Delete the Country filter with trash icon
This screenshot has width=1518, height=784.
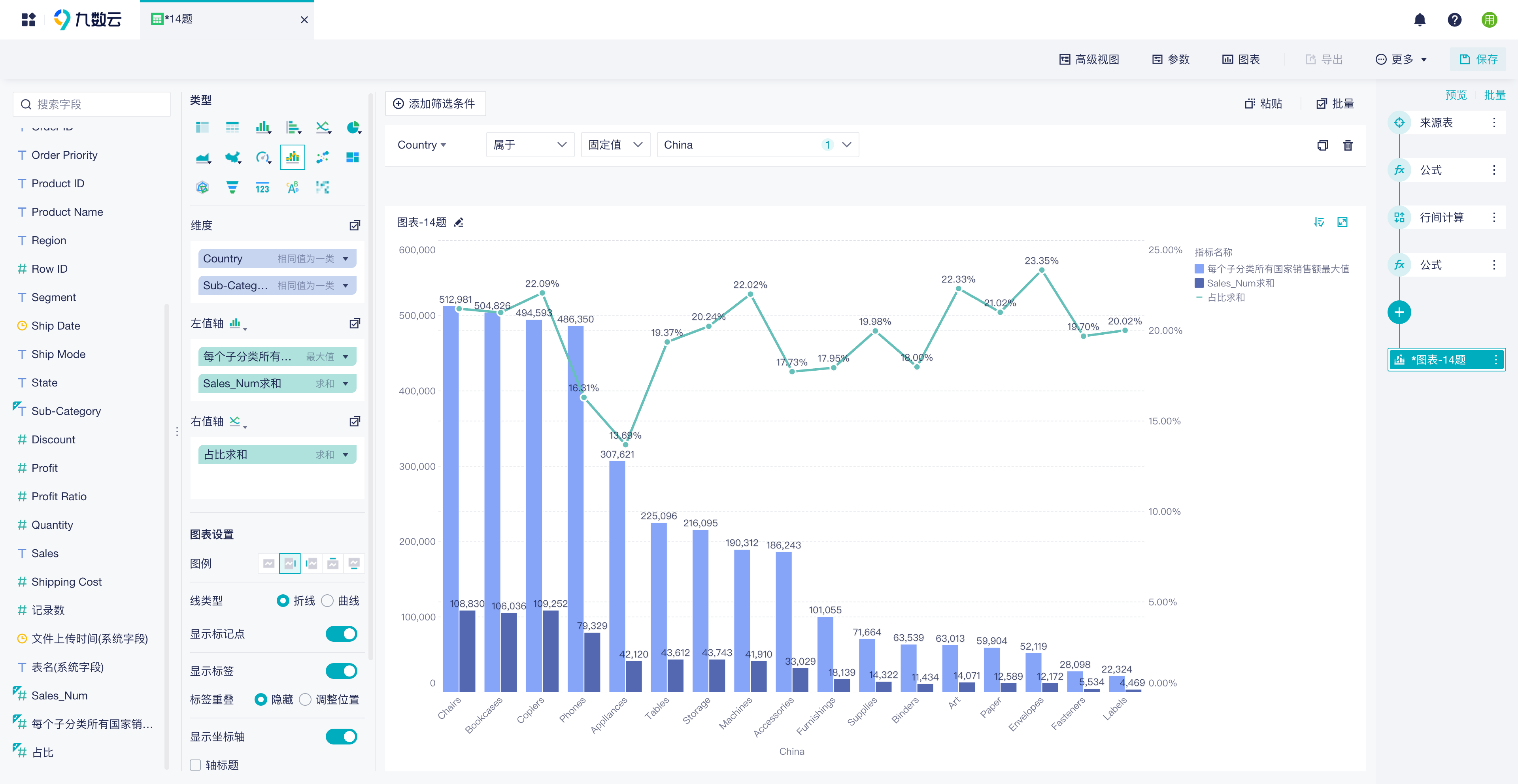click(1348, 145)
